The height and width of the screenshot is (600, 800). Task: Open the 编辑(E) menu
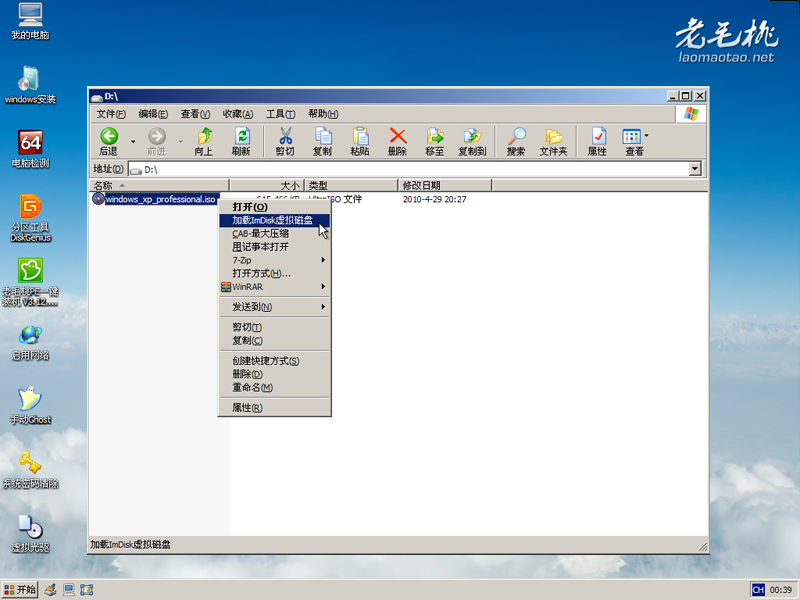pyautogui.click(x=153, y=114)
